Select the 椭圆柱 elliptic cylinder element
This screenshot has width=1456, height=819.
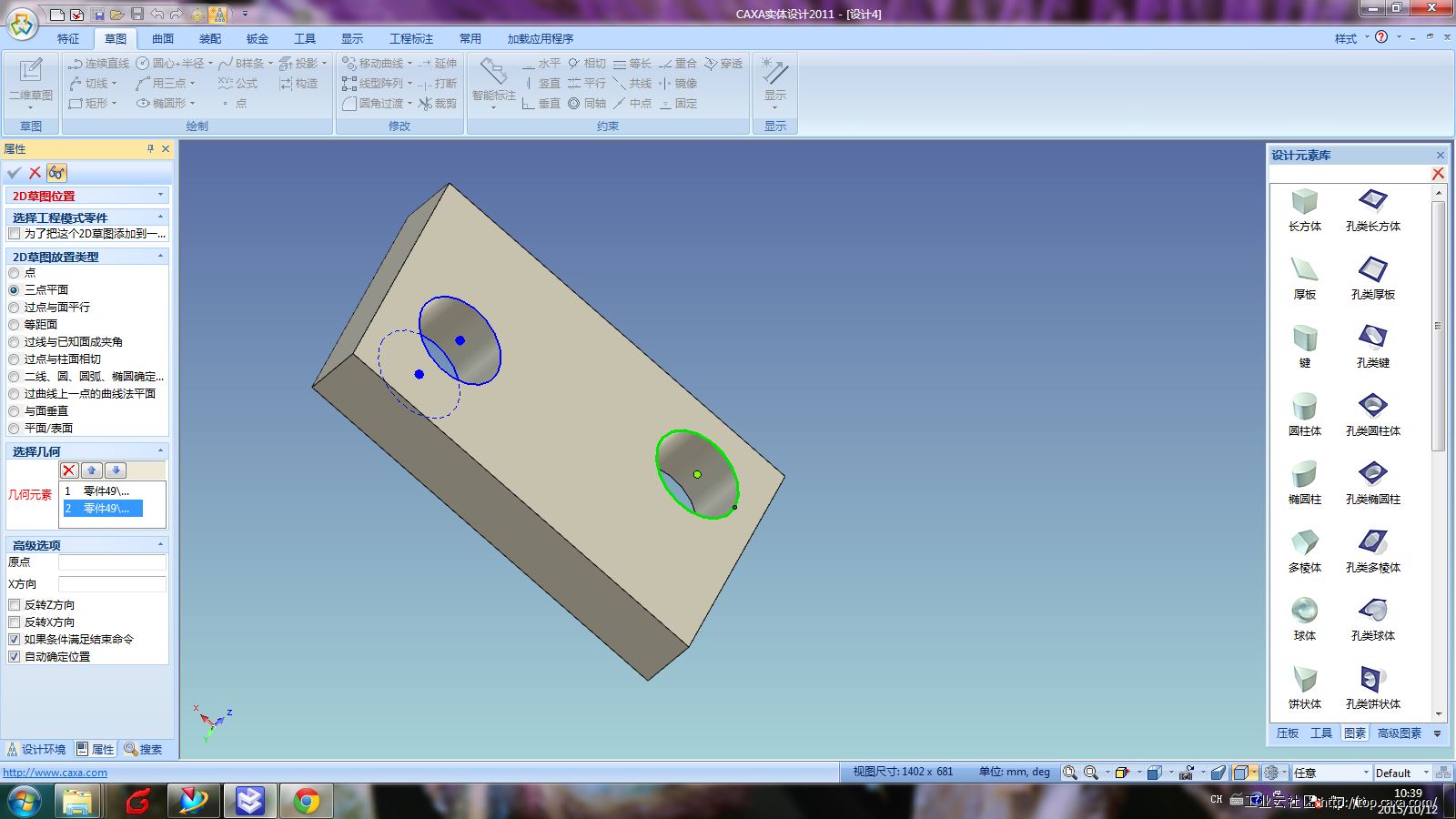click(x=1305, y=482)
